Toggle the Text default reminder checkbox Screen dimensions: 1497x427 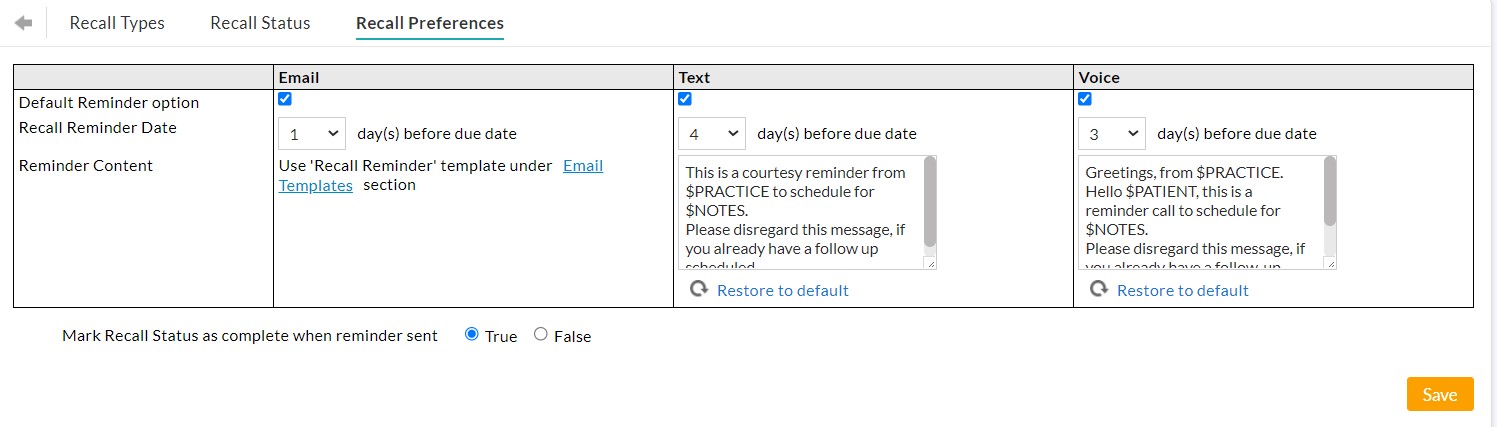coord(685,99)
